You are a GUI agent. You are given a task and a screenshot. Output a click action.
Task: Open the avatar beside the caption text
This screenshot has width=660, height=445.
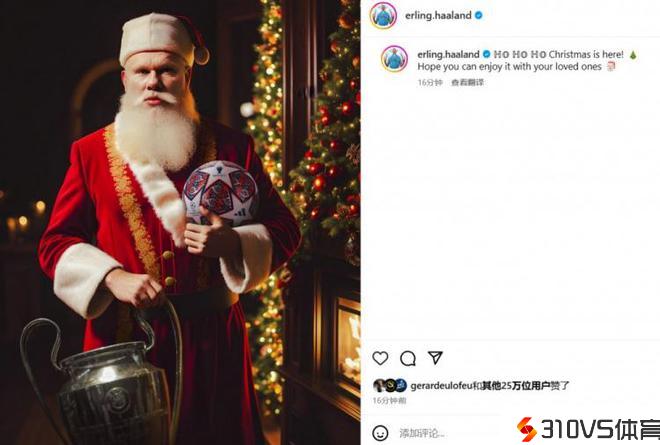click(x=394, y=59)
